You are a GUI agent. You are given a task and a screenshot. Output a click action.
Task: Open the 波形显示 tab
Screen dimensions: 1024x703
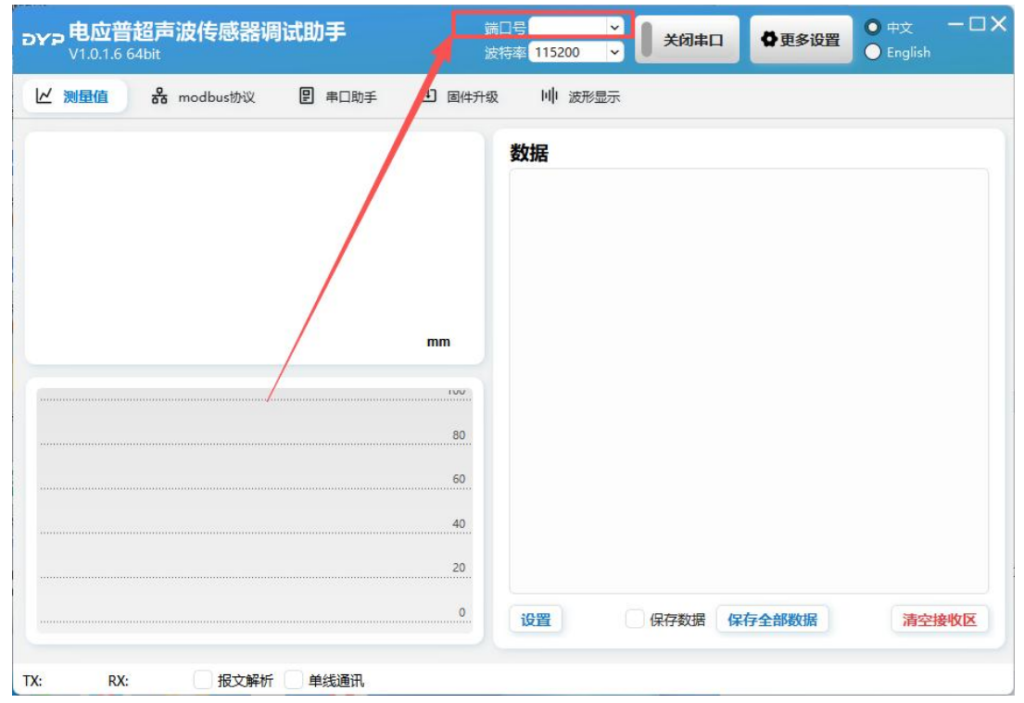581,97
